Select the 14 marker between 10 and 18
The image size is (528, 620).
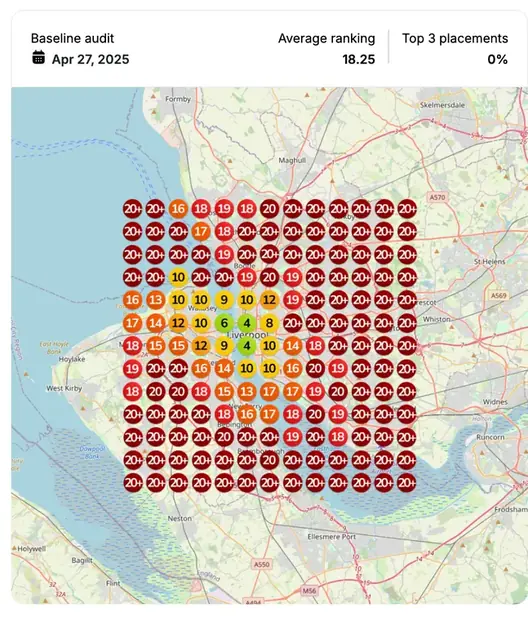point(292,346)
